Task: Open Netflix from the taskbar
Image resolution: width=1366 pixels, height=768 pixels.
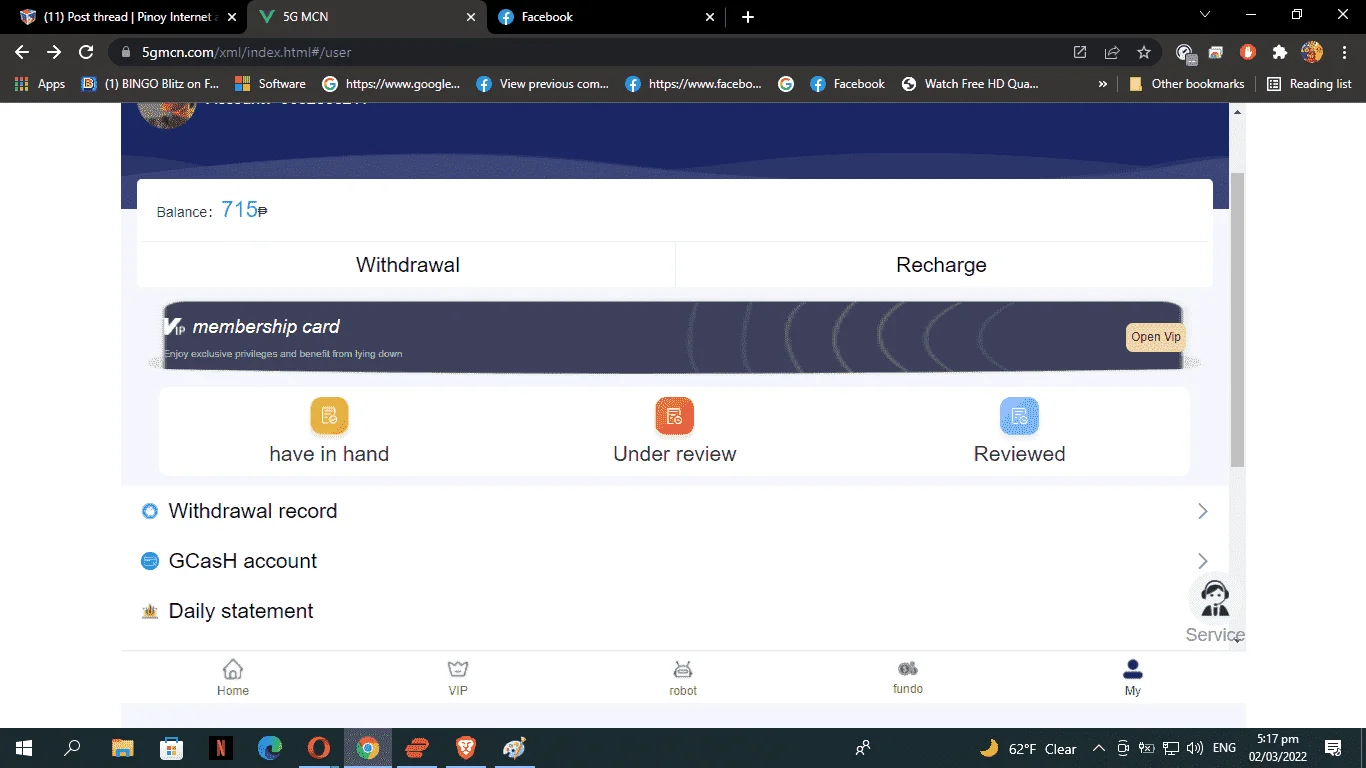Action: (x=221, y=748)
